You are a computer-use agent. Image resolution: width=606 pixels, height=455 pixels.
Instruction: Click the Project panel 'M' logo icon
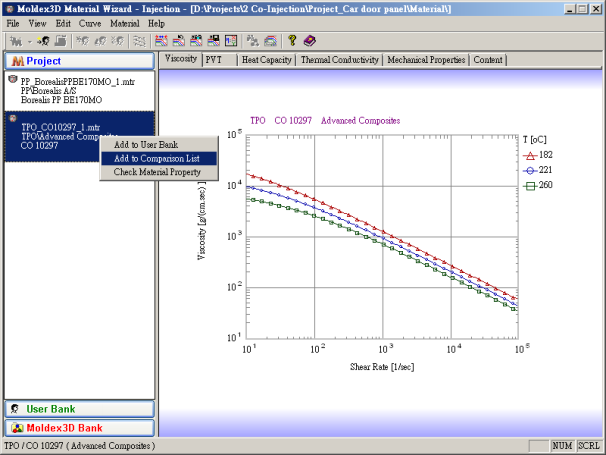[x=18, y=61]
